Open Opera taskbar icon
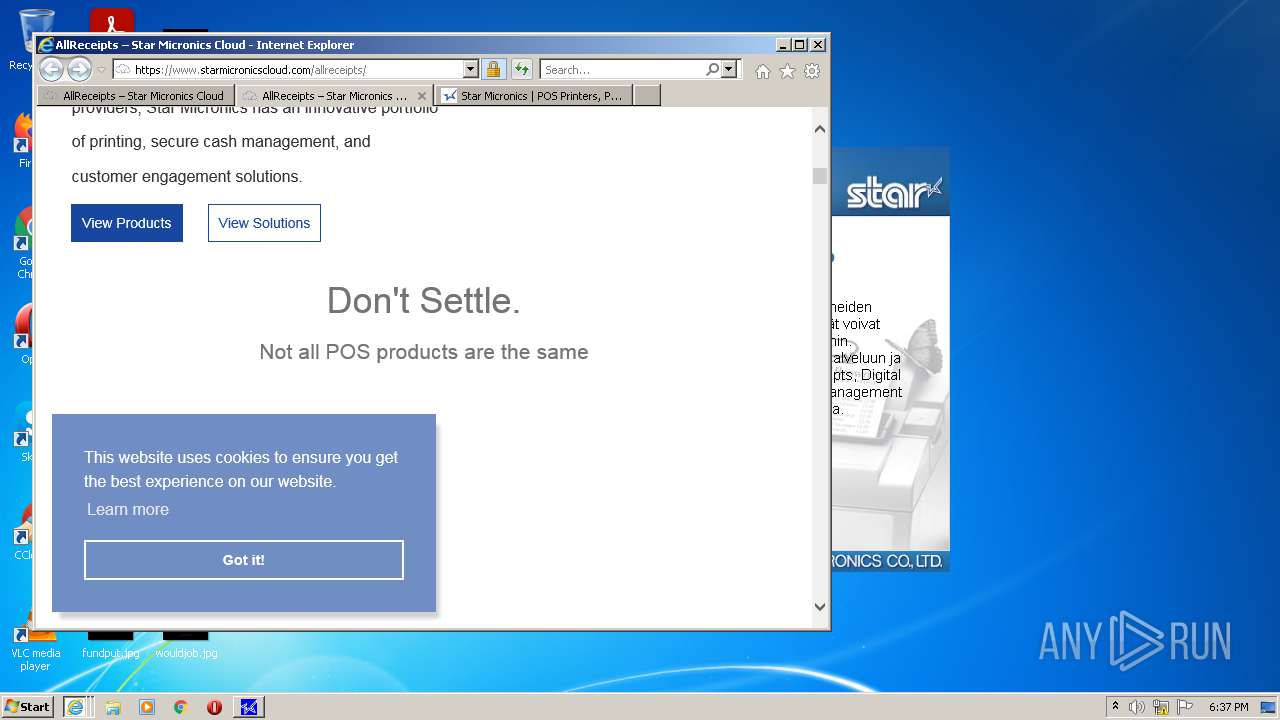Viewport: 1280px width, 720px height. [214, 707]
